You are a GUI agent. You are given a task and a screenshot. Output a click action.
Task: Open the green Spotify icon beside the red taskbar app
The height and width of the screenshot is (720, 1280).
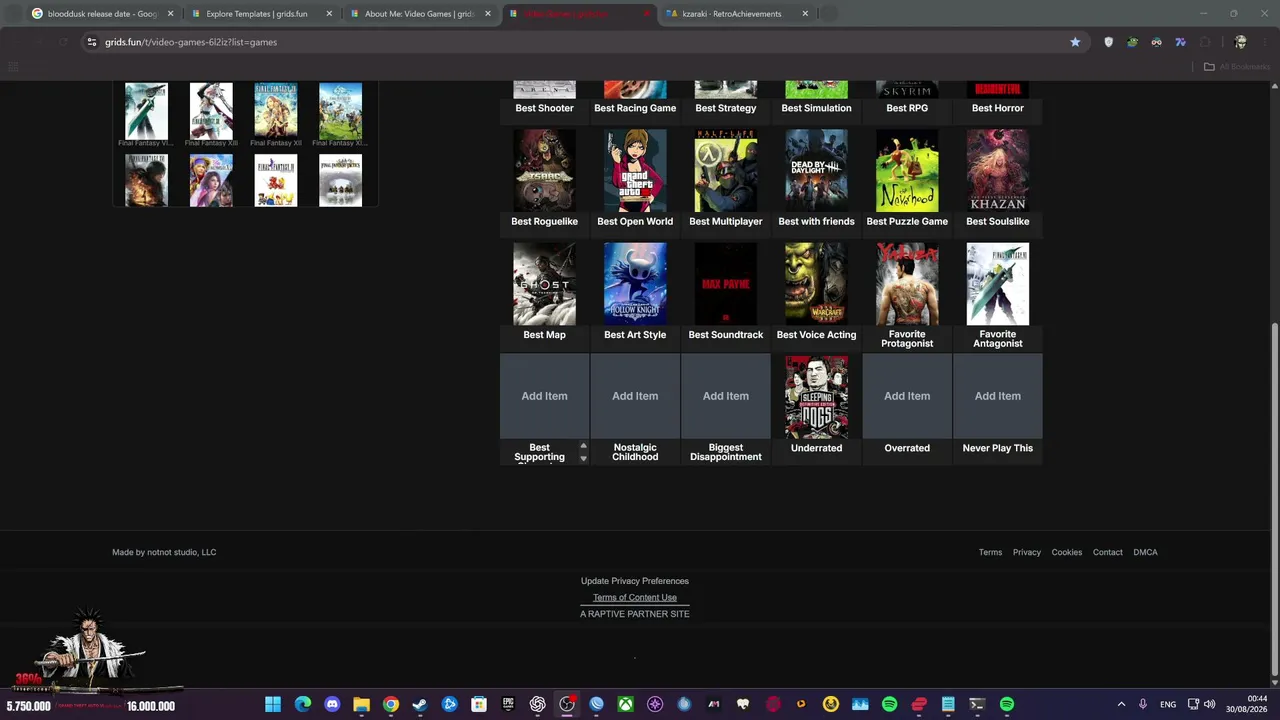(x=889, y=704)
